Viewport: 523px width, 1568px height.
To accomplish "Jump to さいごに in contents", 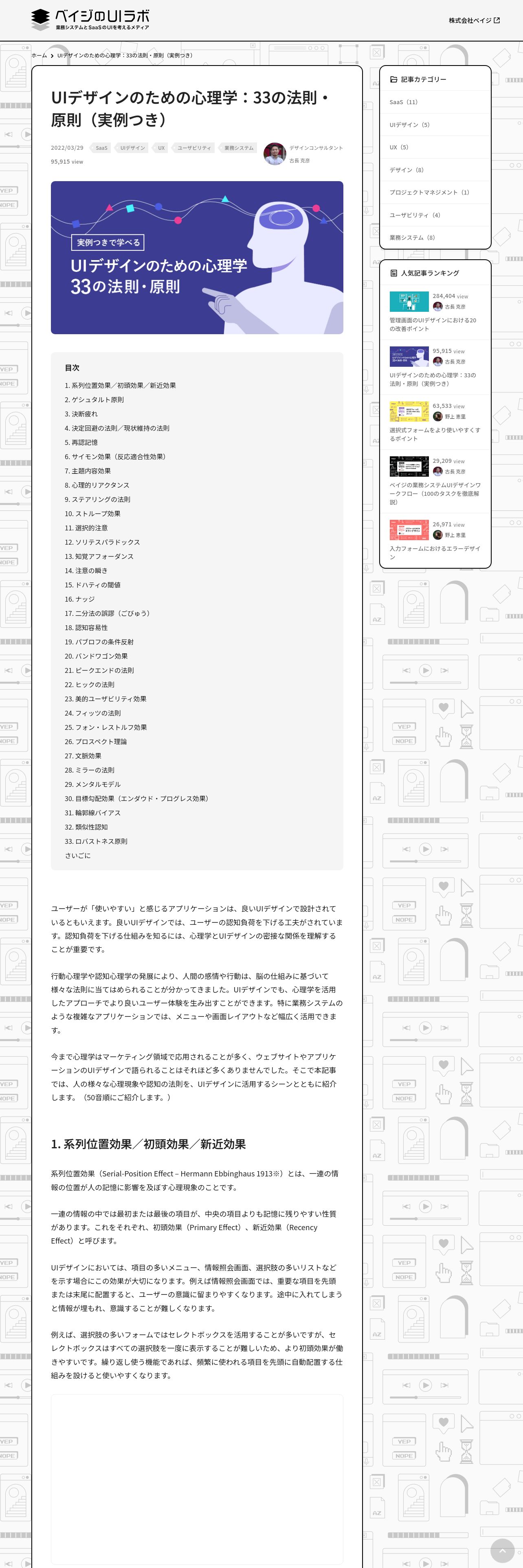I will 78,856.
